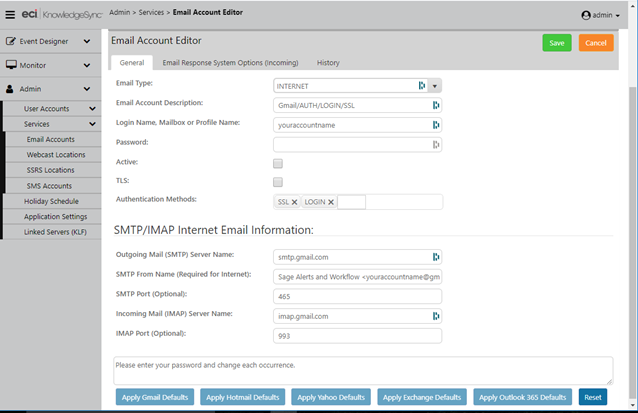Click the Authentication Methods input box
The image size is (638, 413).
pos(352,202)
